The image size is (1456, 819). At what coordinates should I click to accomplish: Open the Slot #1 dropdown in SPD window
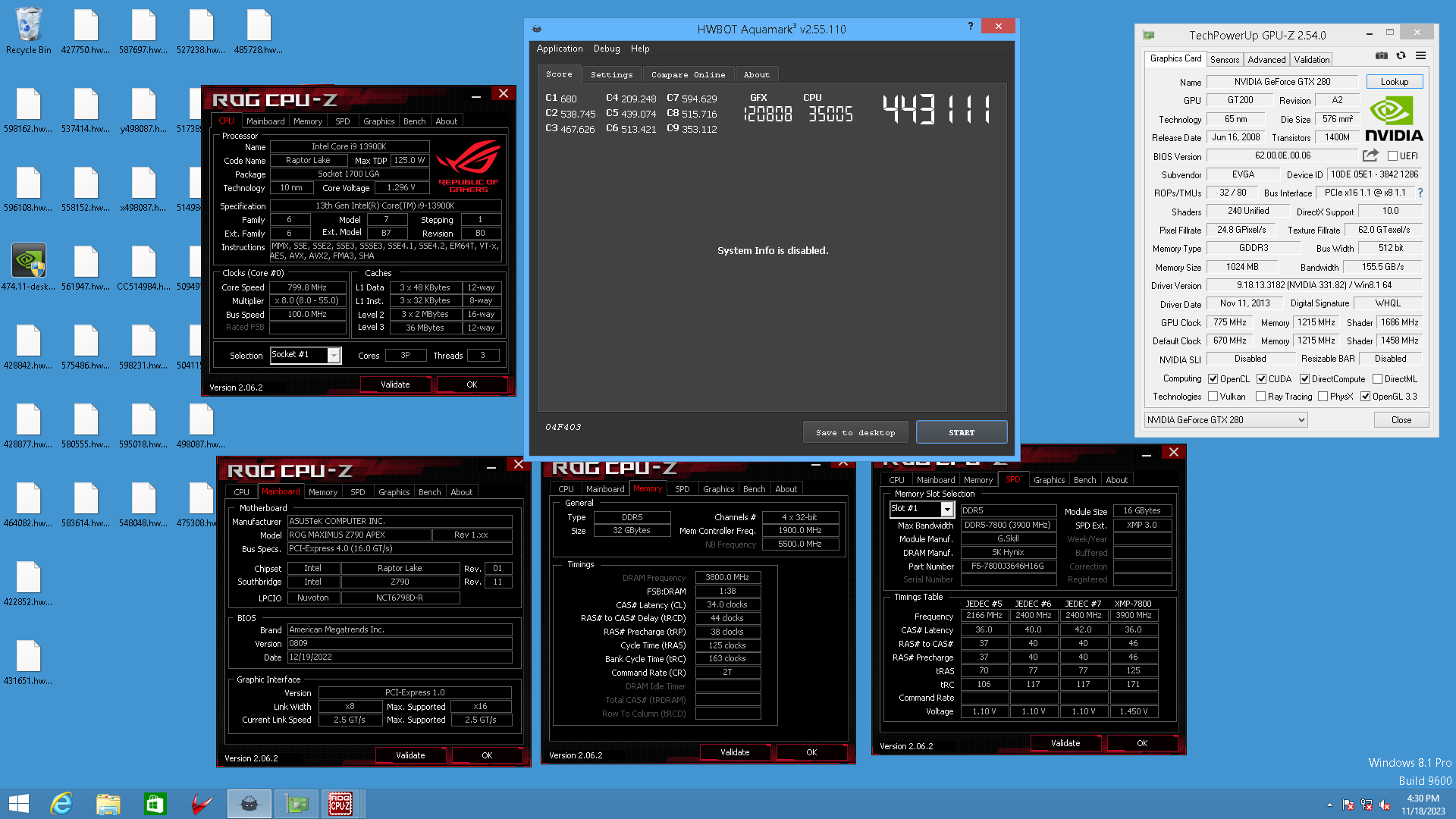pos(921,509)
